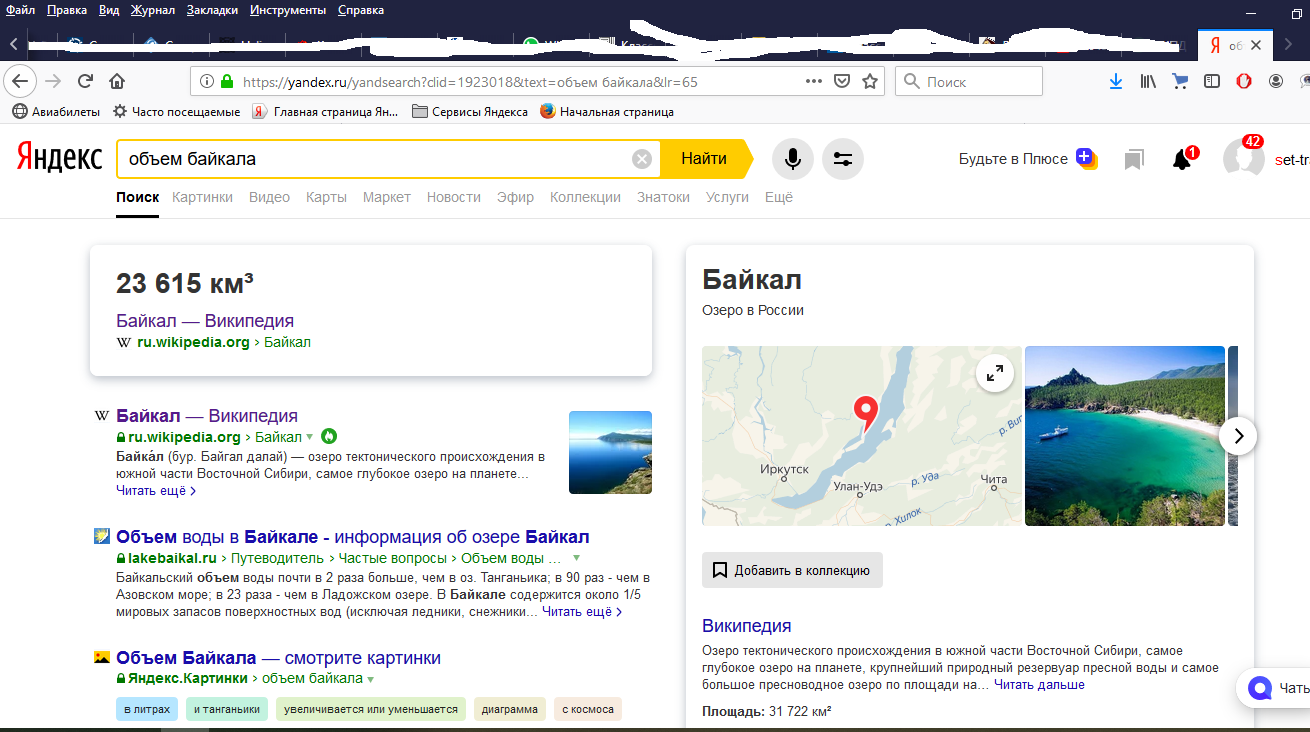Go back with the browser back arrow
The image size is (1310, 732).
(x=21, y=81)
